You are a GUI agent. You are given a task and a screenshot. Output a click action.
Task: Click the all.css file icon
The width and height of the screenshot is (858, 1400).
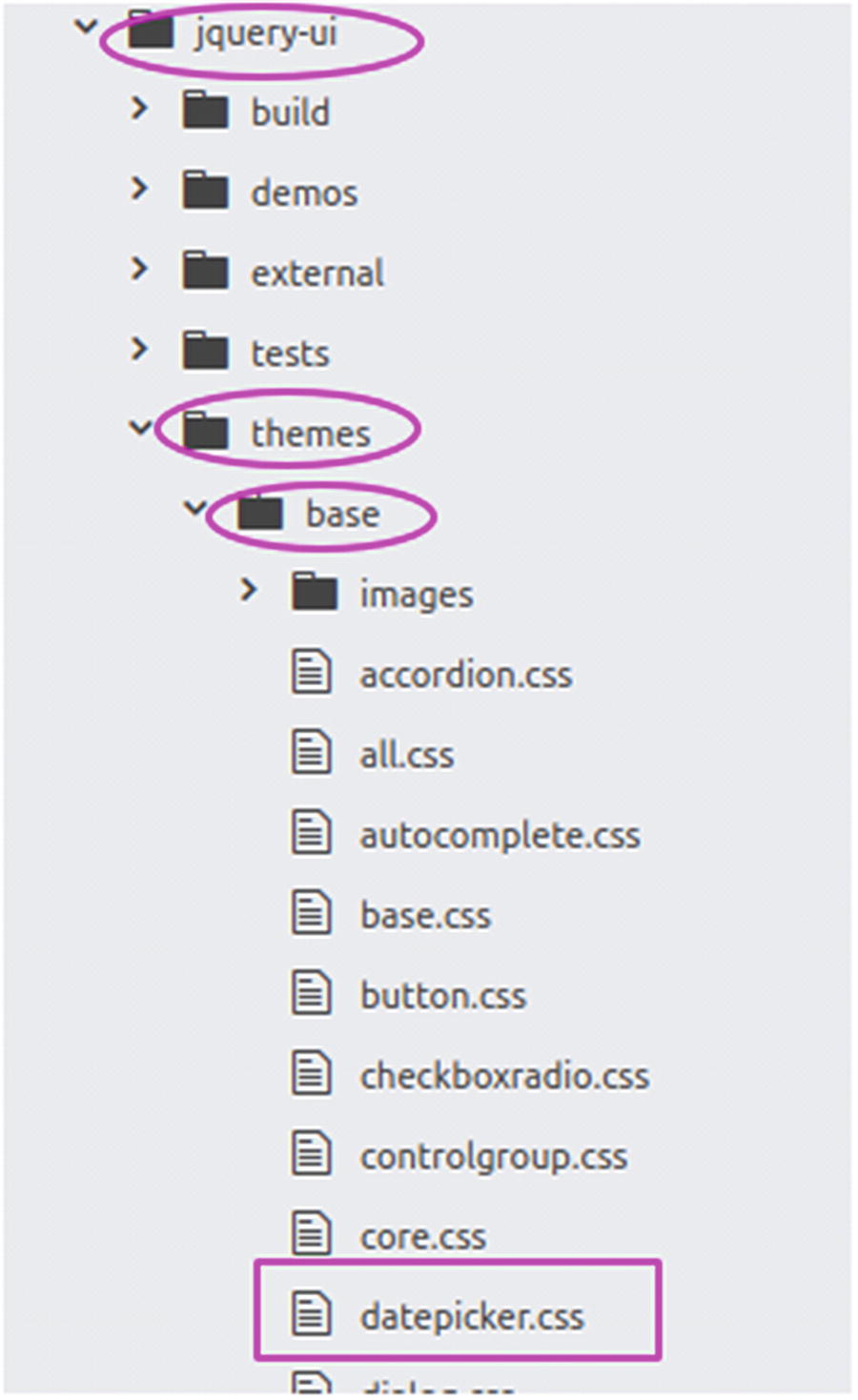coord(311,753)
